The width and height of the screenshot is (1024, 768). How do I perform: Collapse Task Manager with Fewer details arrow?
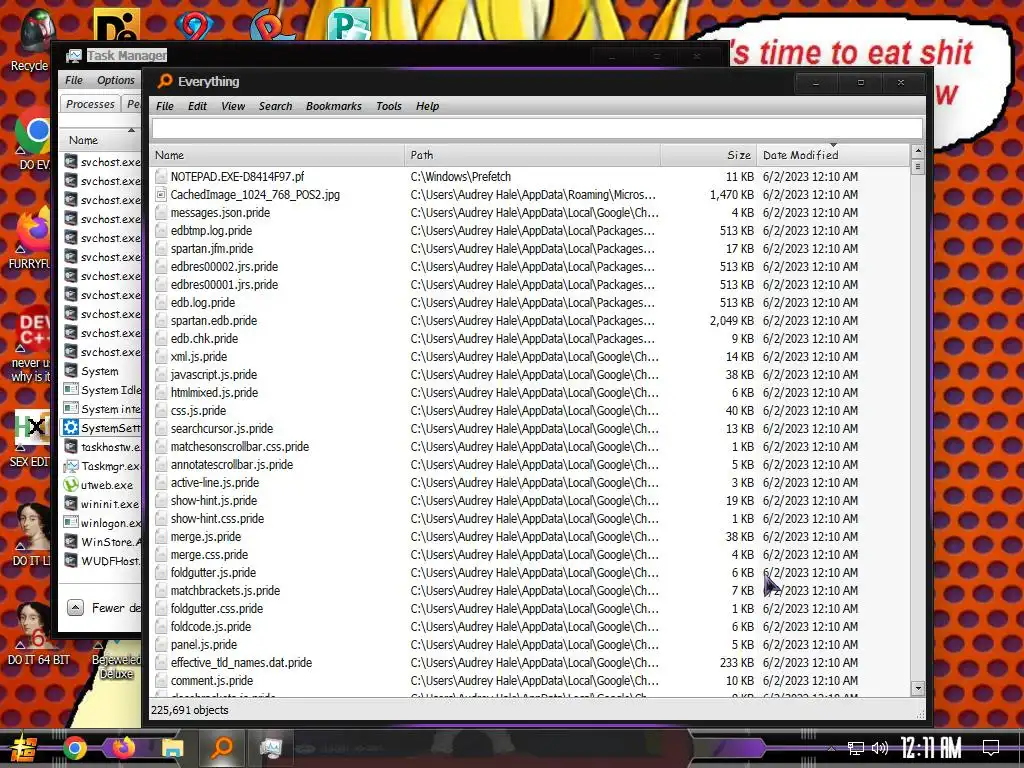[x=76, y=608]
